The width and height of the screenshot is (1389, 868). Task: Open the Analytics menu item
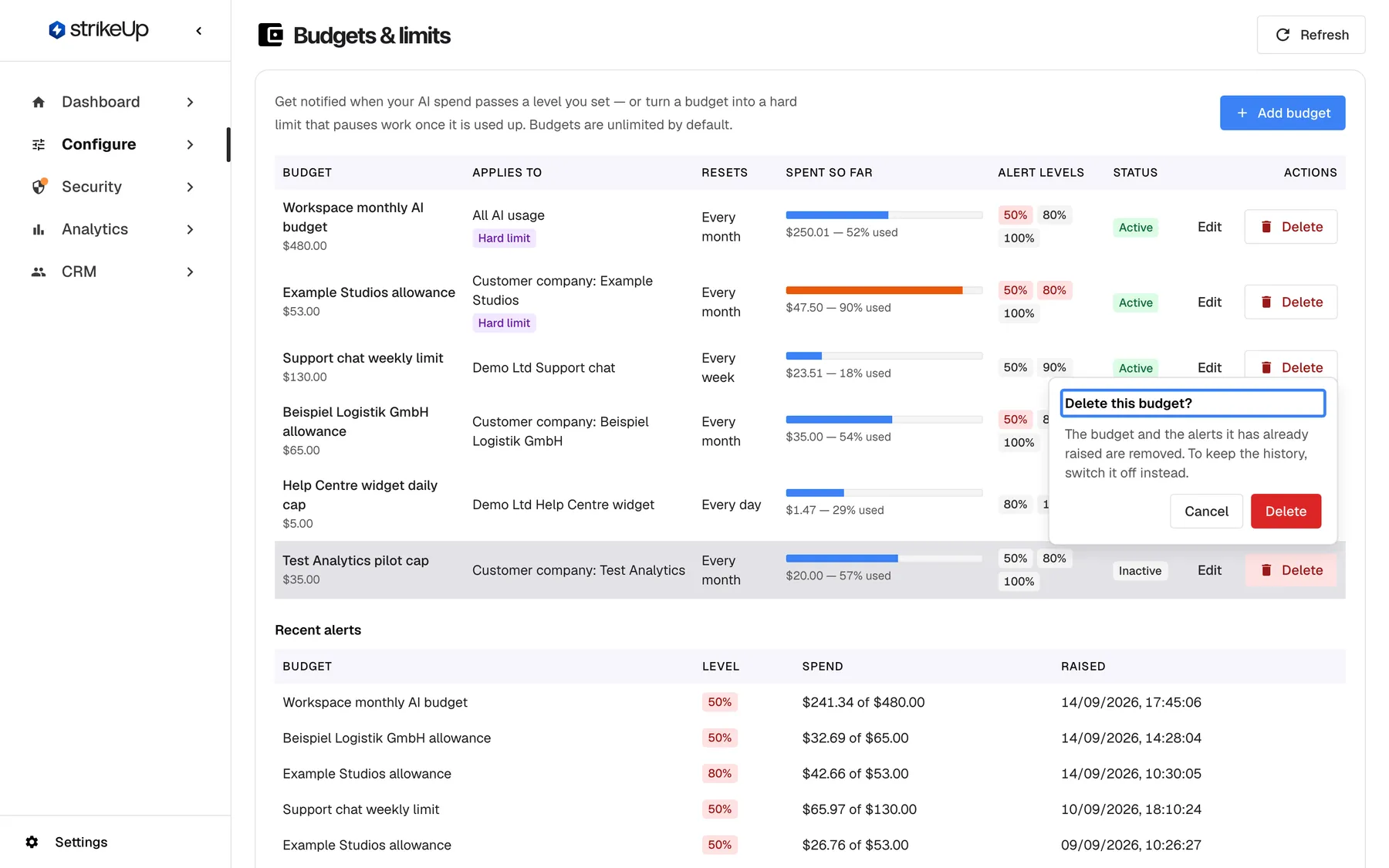point(115,229)
